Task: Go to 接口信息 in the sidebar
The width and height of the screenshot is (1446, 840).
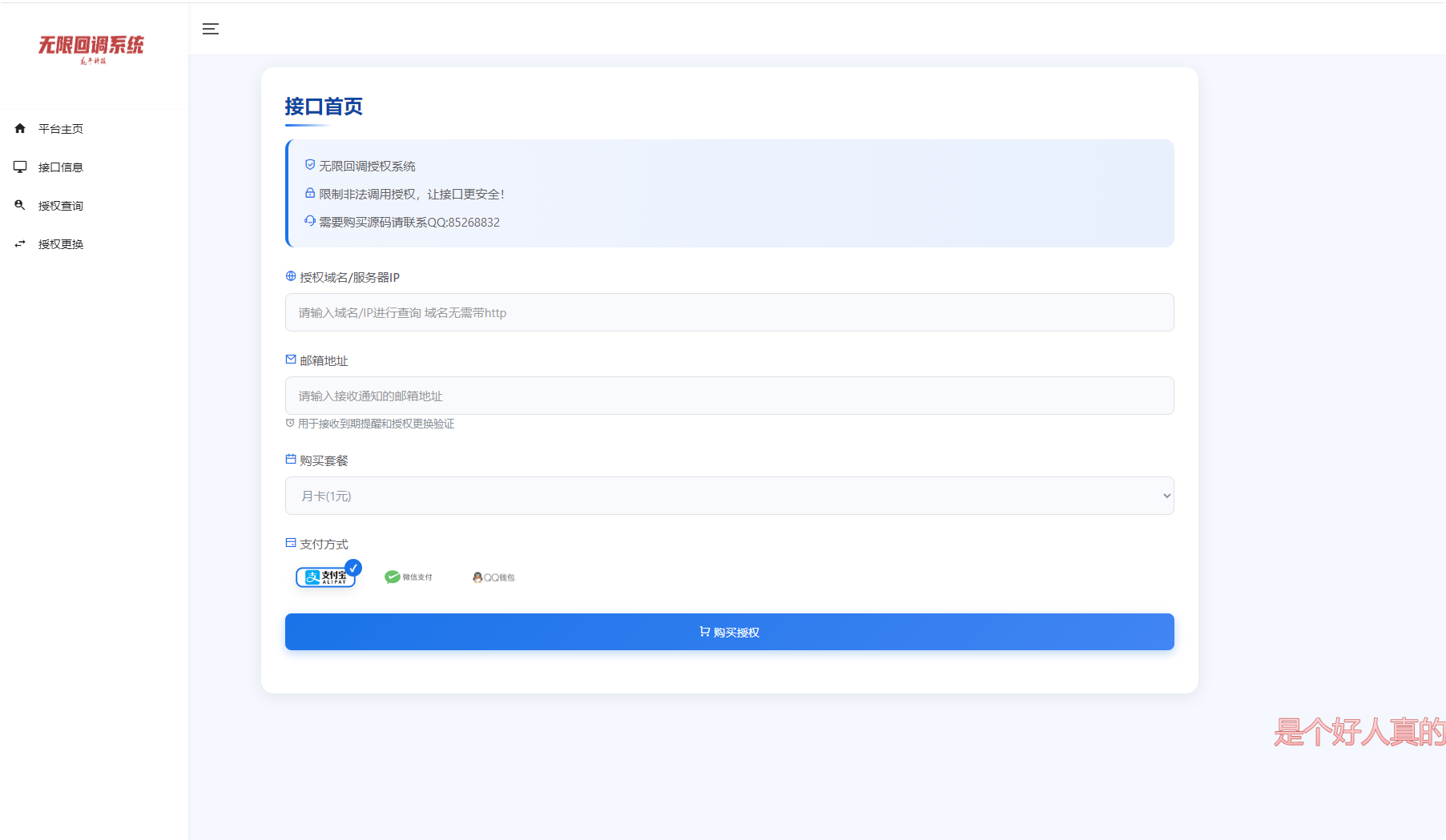Action: pyautogui.click(x=61, y=167)
